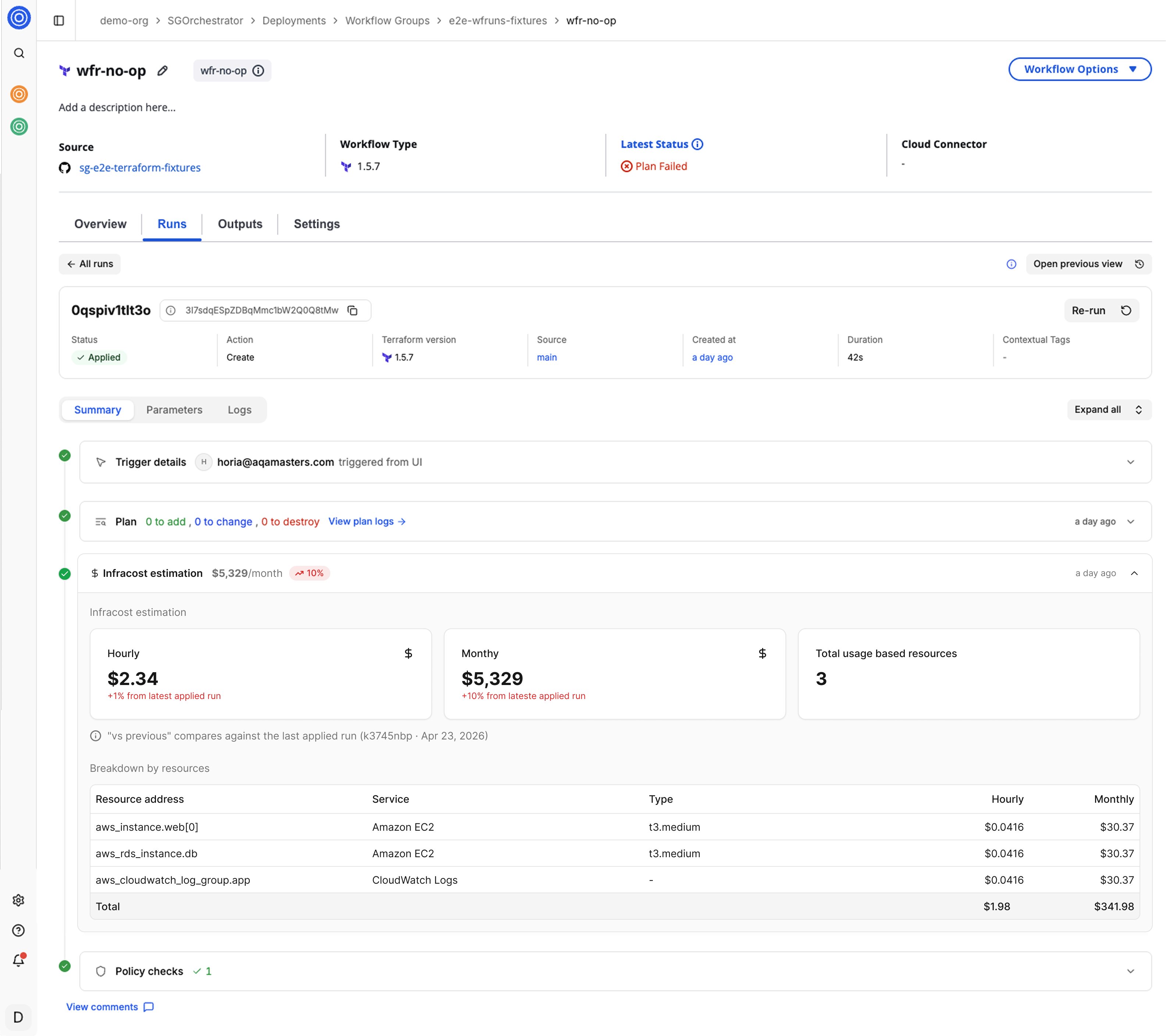Navigate to demo-org breadcrumb
Viewport: 1166px width, 1036px height.
click(x=124, y=21)
